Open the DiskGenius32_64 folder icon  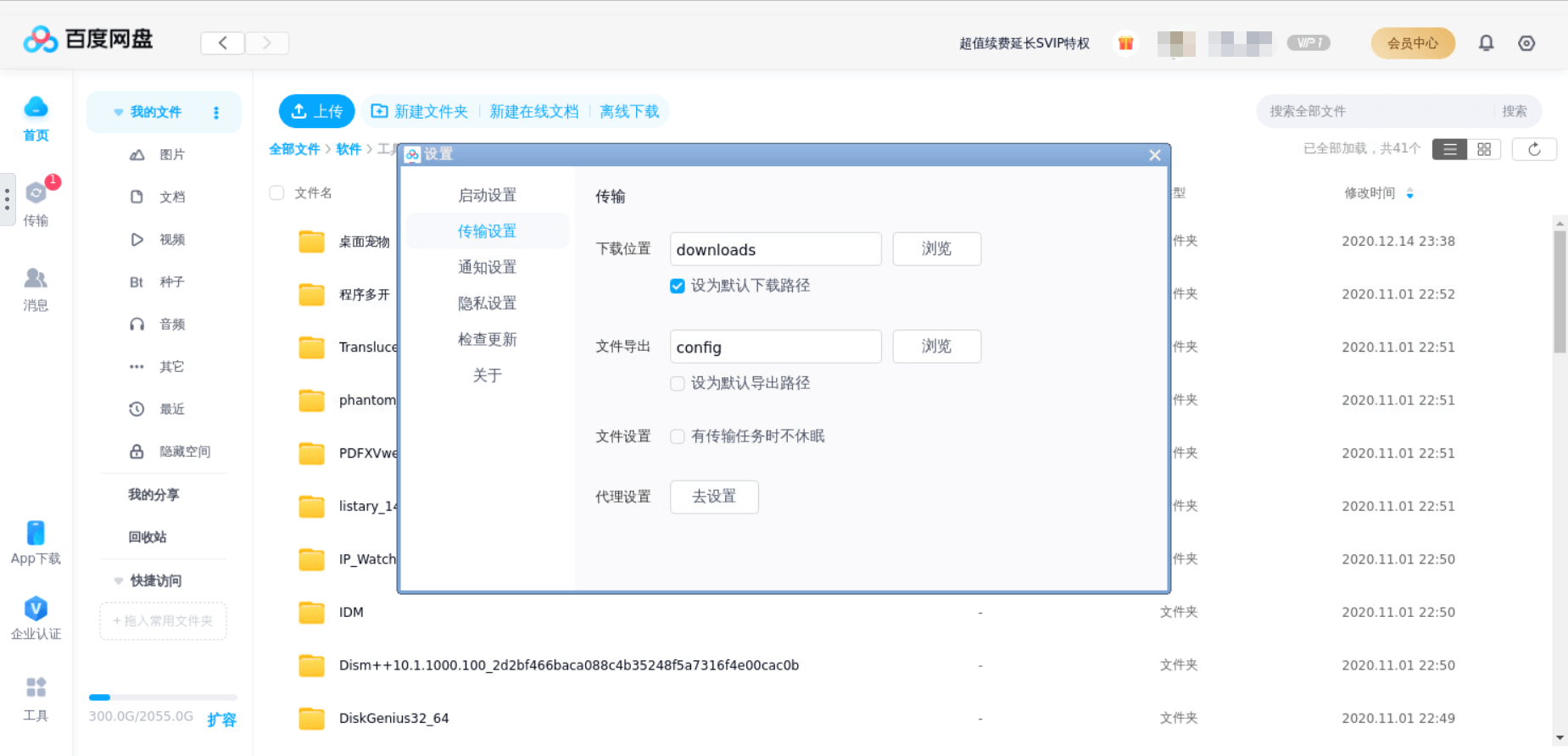tap(311, 718)
